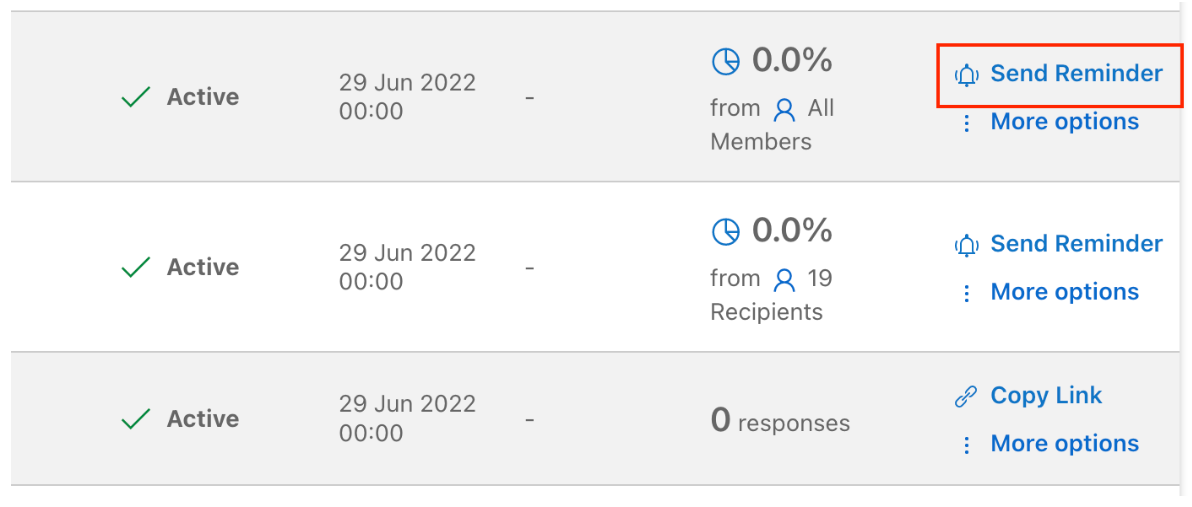Image resolution: width=1192 pixels, height=507 pixels.
Task: Click the 0 responses count
Action: pos(780,420)
